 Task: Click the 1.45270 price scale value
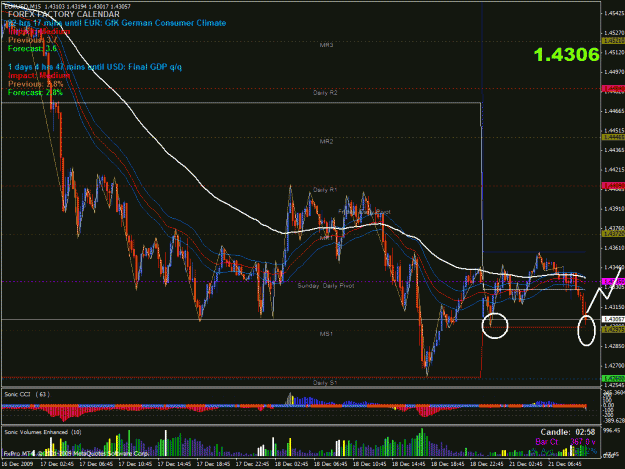point(614,33)
